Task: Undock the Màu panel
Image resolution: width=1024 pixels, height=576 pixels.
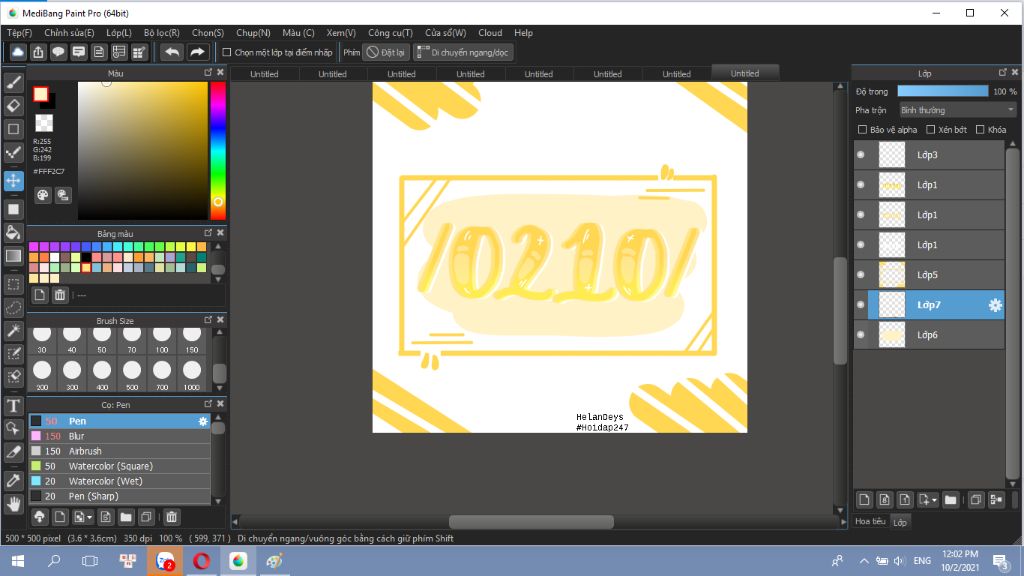Action: [208, 72]
